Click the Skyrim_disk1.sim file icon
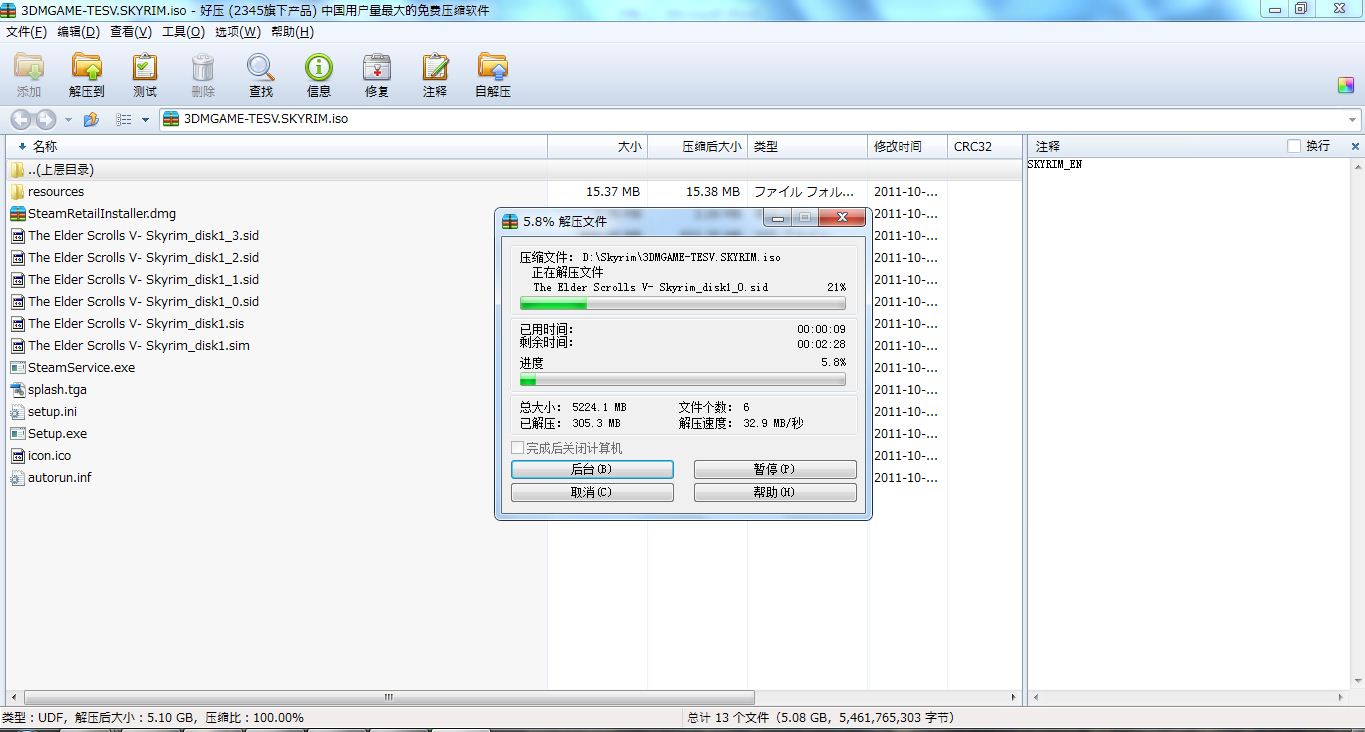Image resolution: width=1365 pixels, height=732 pixels. [x=18, y=345]
